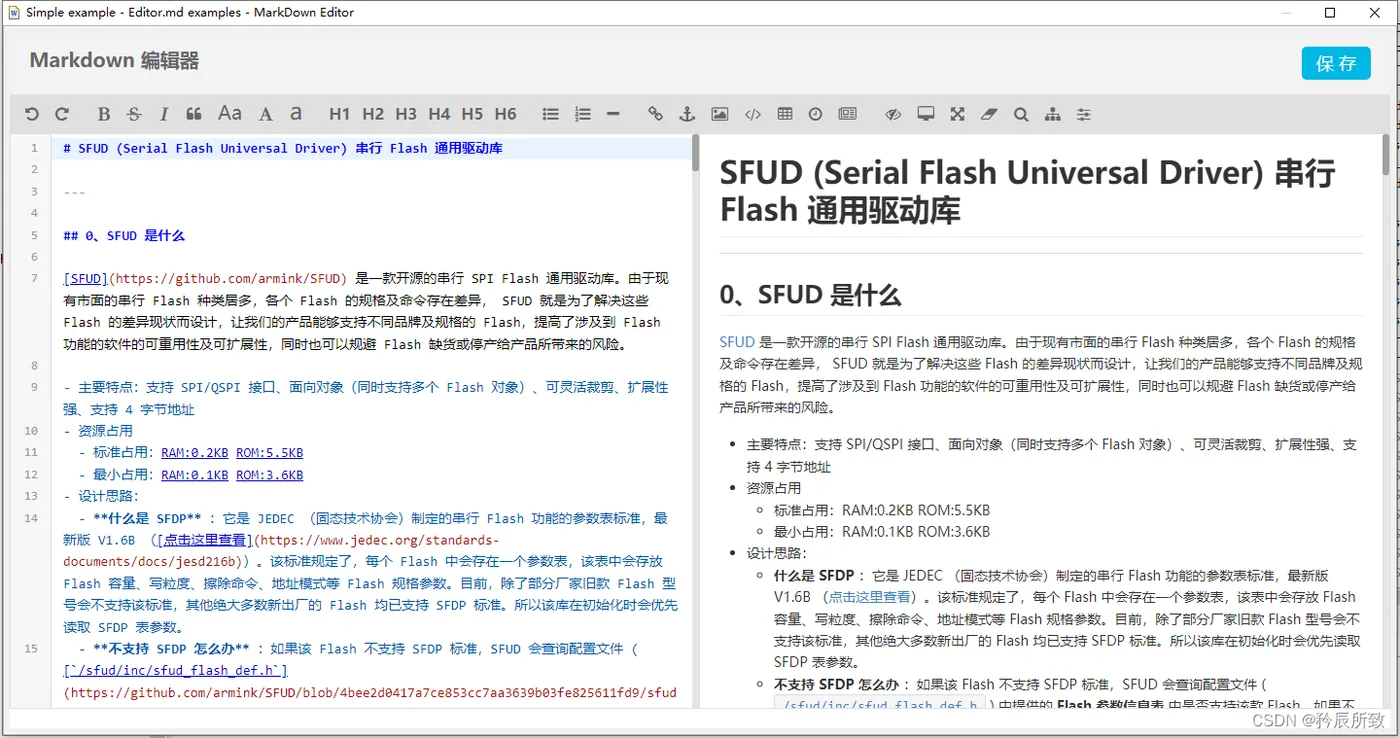The image size is (1400, 738).
Task: Convert selection to lowercase with a icon
Action: (296, 114)
